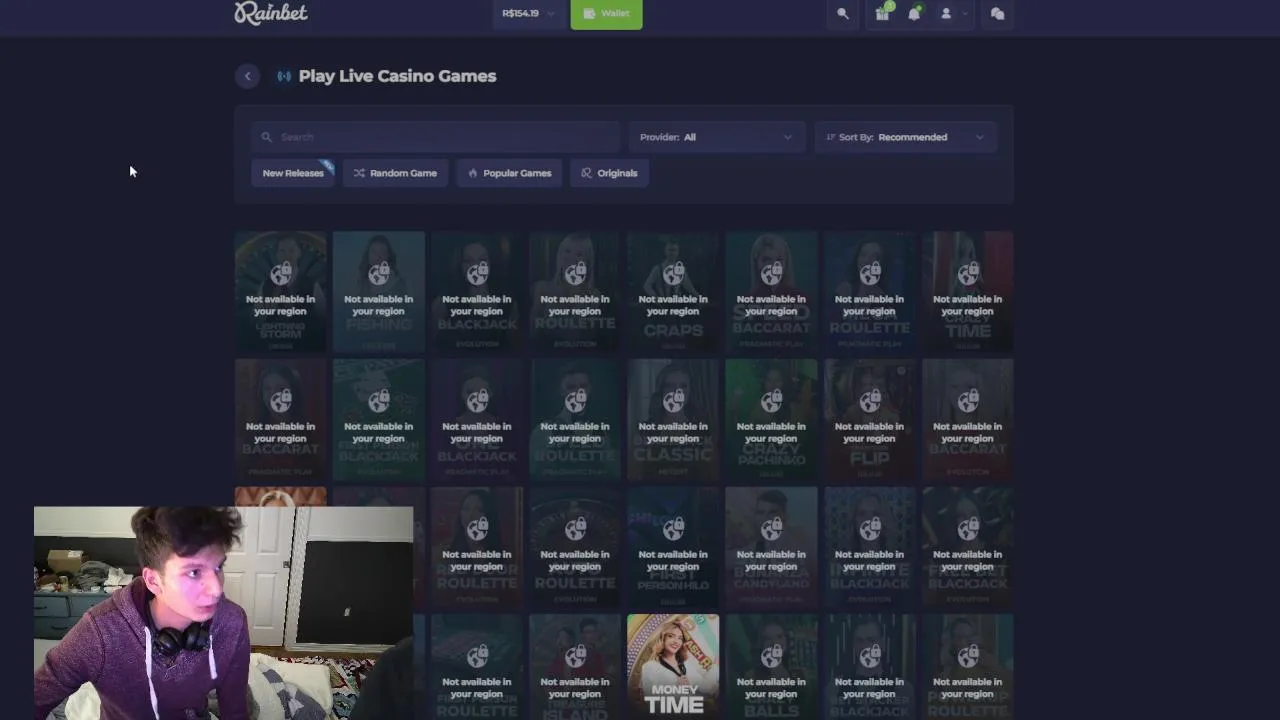
Task: Open the green Wallet button
Action: tap(606, 14)
